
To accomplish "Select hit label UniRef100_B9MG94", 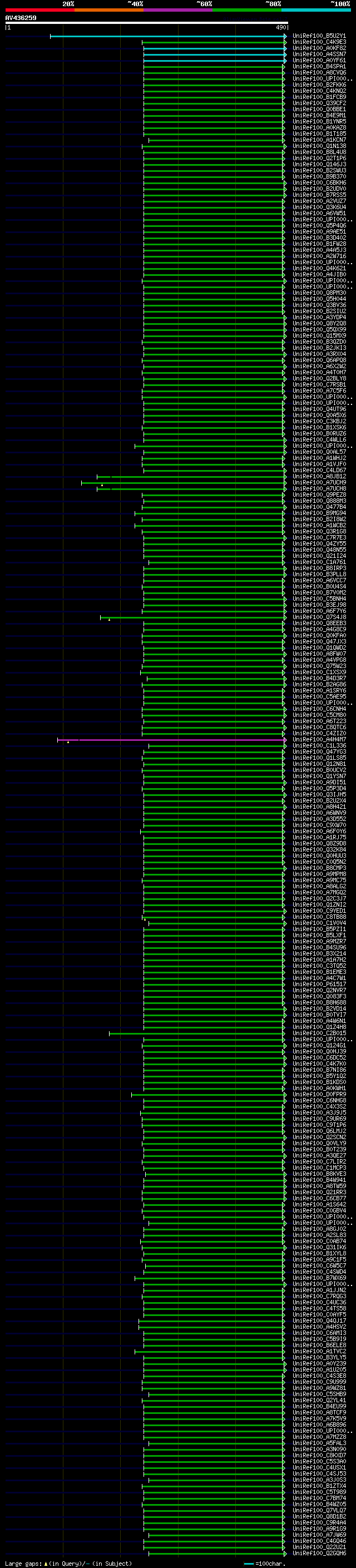I will point(319,513).
